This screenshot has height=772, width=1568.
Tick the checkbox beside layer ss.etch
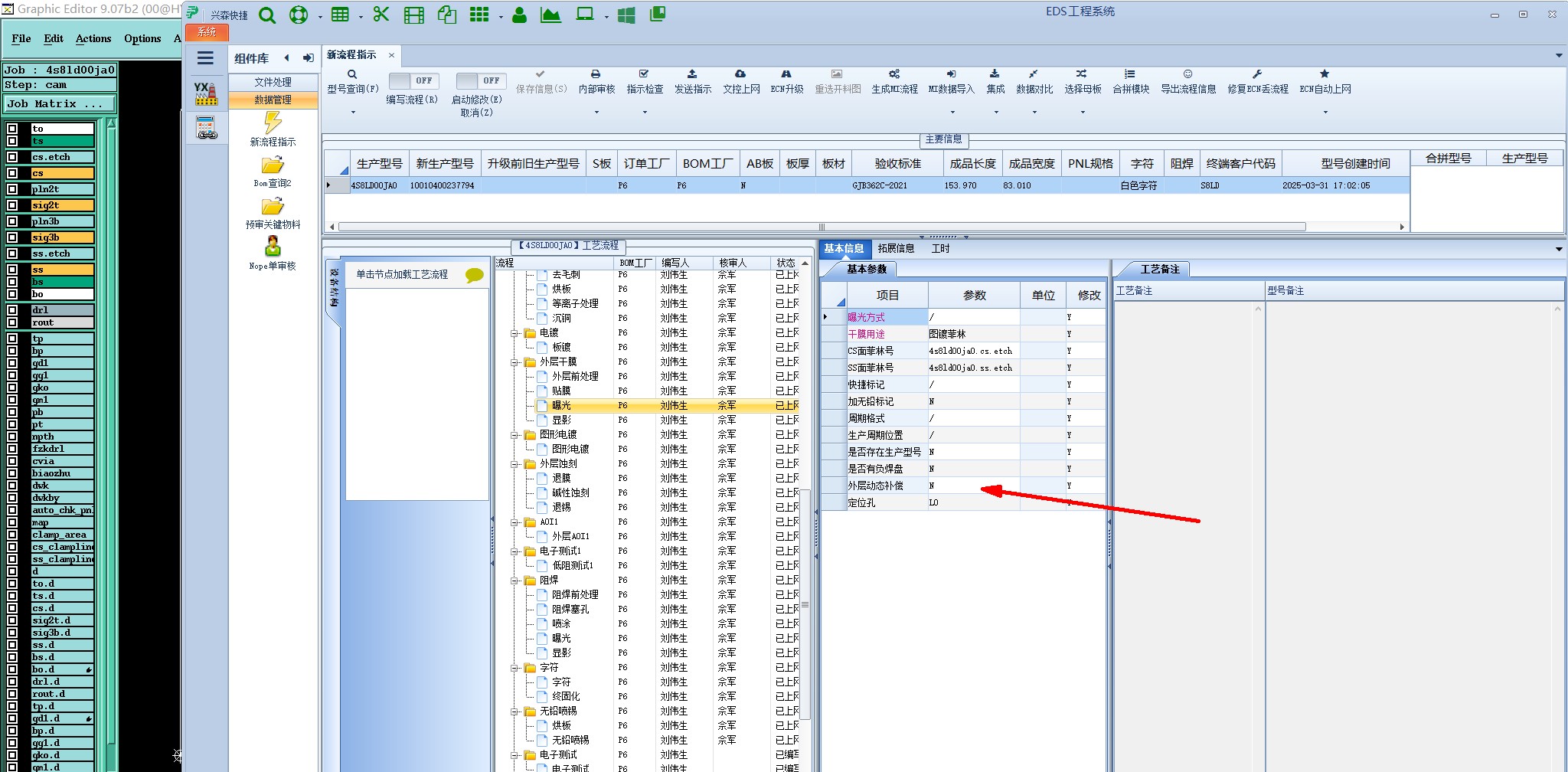12,254
